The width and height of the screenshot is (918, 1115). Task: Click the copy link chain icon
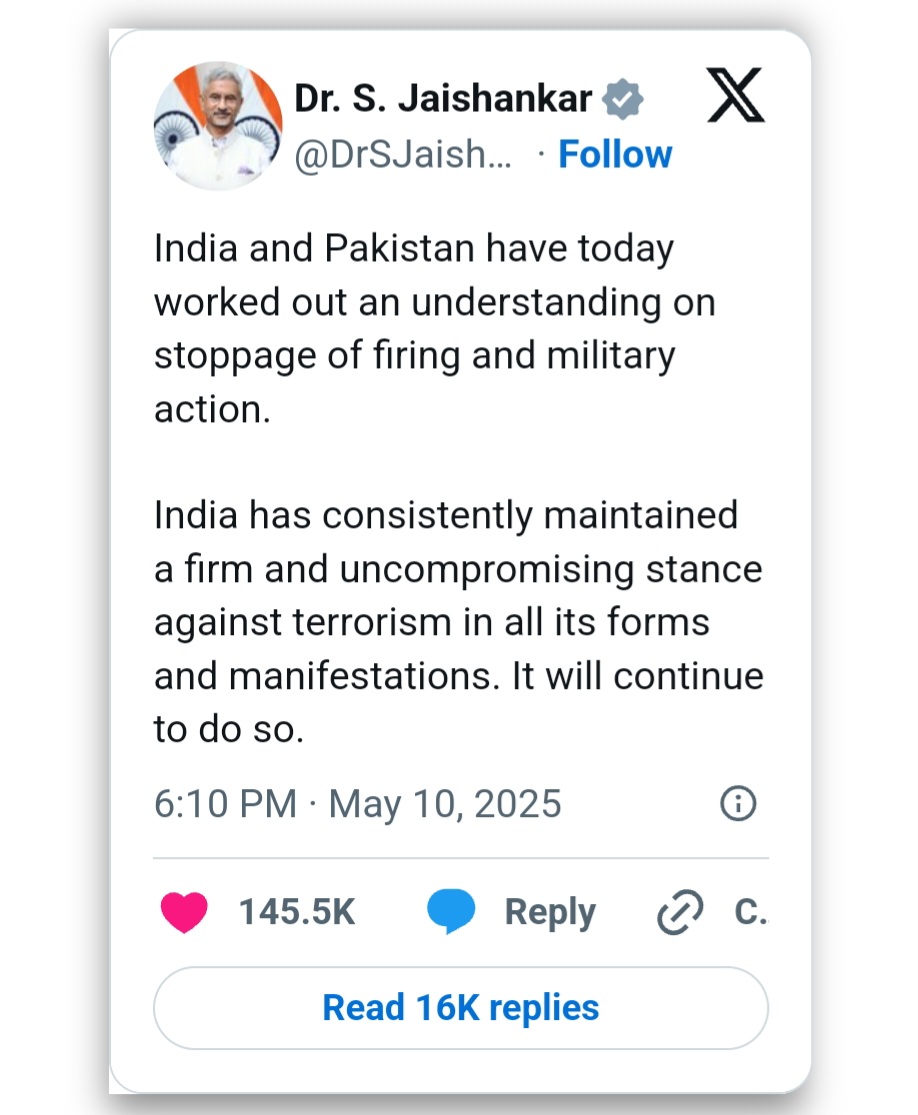680,913
